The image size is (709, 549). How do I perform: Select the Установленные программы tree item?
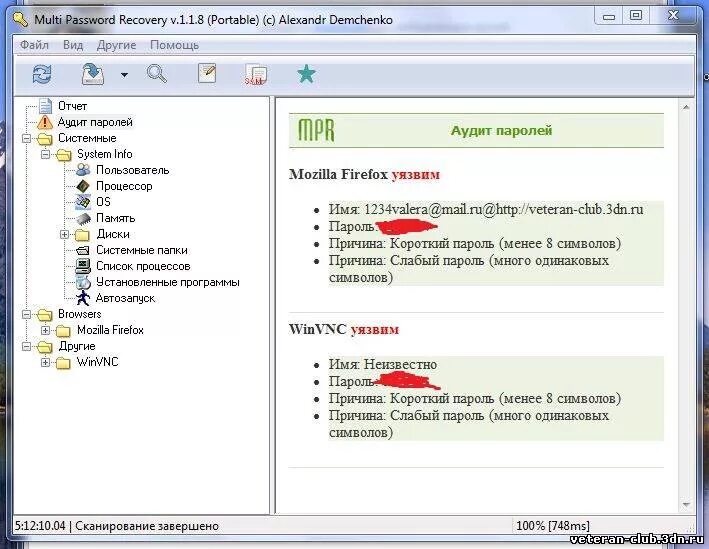pos(167,282)
